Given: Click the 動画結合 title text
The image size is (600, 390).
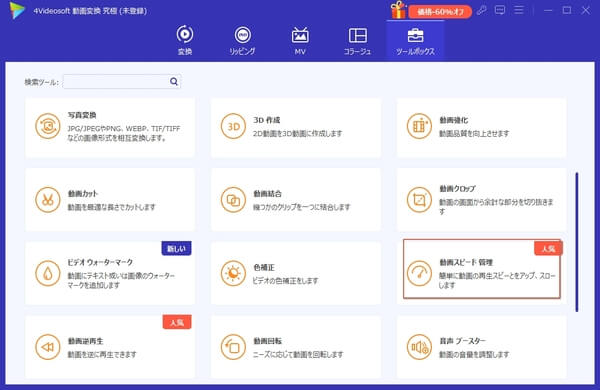Looking at the screenshot, I should tap(267, 194).
